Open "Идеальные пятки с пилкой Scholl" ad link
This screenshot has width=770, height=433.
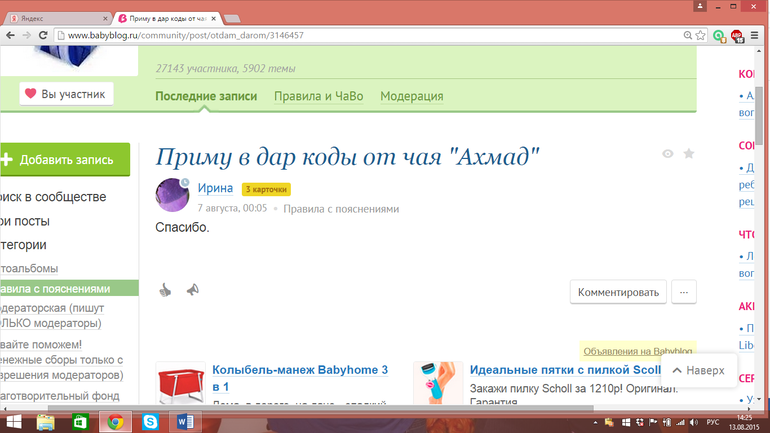pos(565,370)
